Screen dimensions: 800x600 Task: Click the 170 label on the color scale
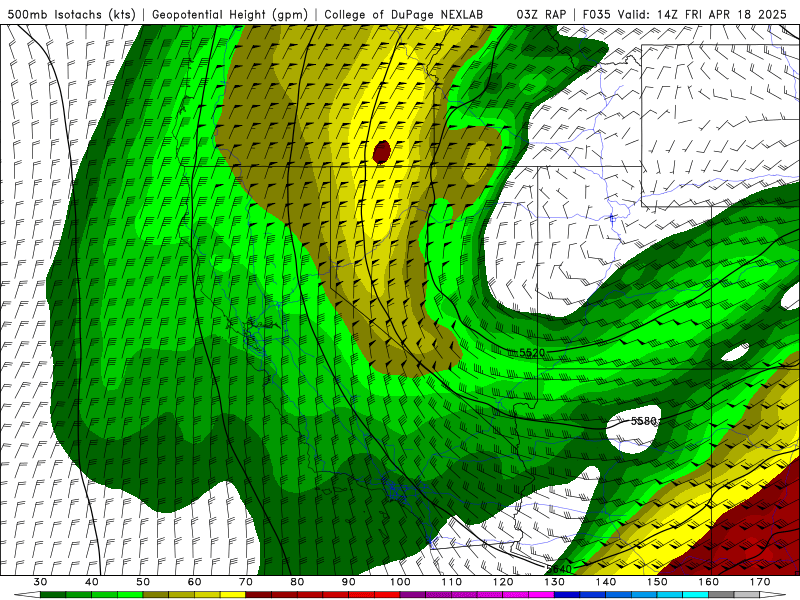pyautogui.click(x=760, y=582)
